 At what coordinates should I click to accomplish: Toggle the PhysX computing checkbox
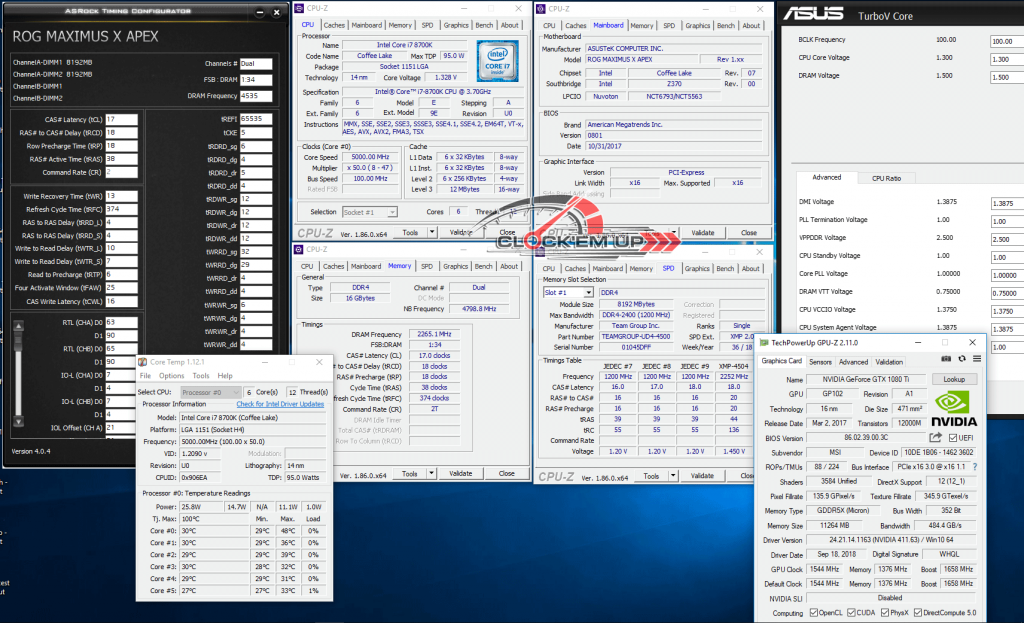(885, 612)
